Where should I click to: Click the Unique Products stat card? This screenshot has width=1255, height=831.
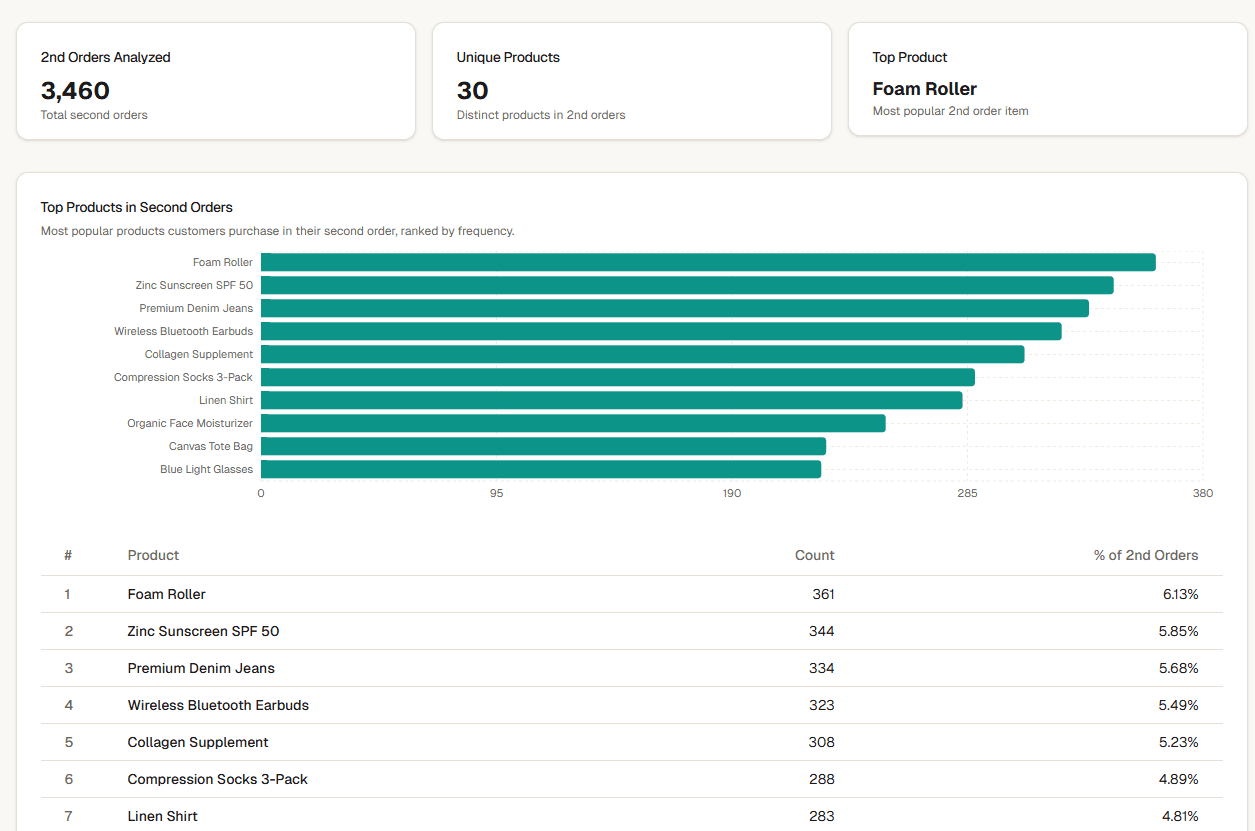(631, 80)
